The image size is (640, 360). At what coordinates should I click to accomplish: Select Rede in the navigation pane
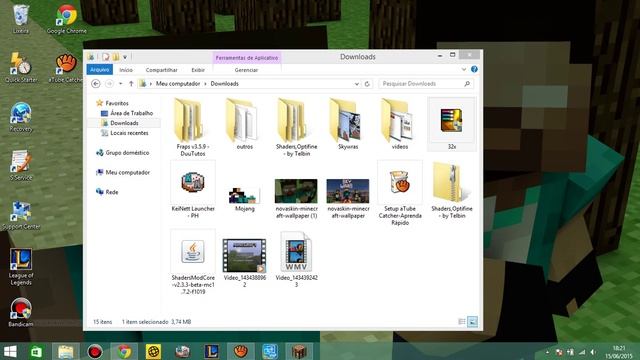click(x=111, y=192)
